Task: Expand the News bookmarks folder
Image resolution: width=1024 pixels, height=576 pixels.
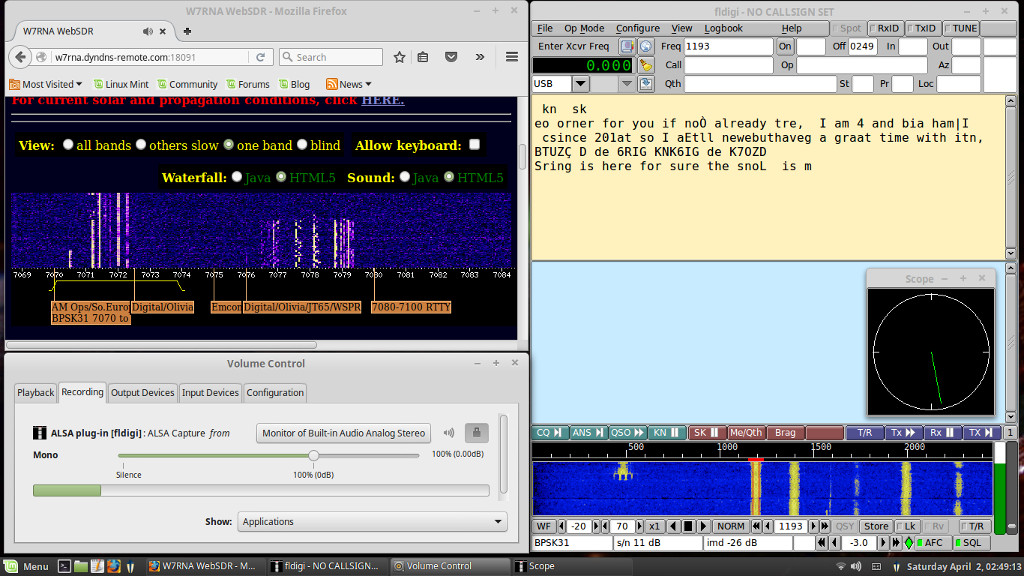Action: click(349, 84)
